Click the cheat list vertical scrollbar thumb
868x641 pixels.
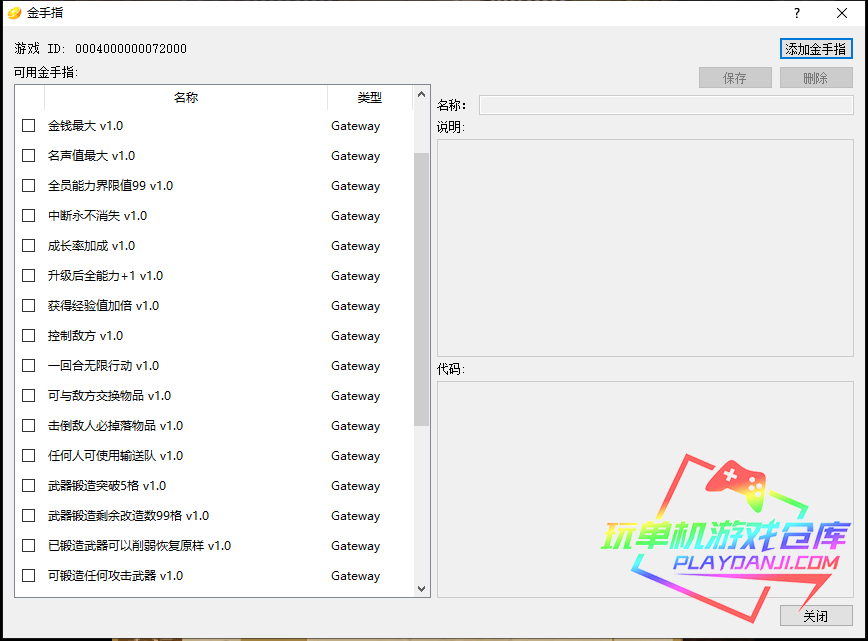point(421,288)
